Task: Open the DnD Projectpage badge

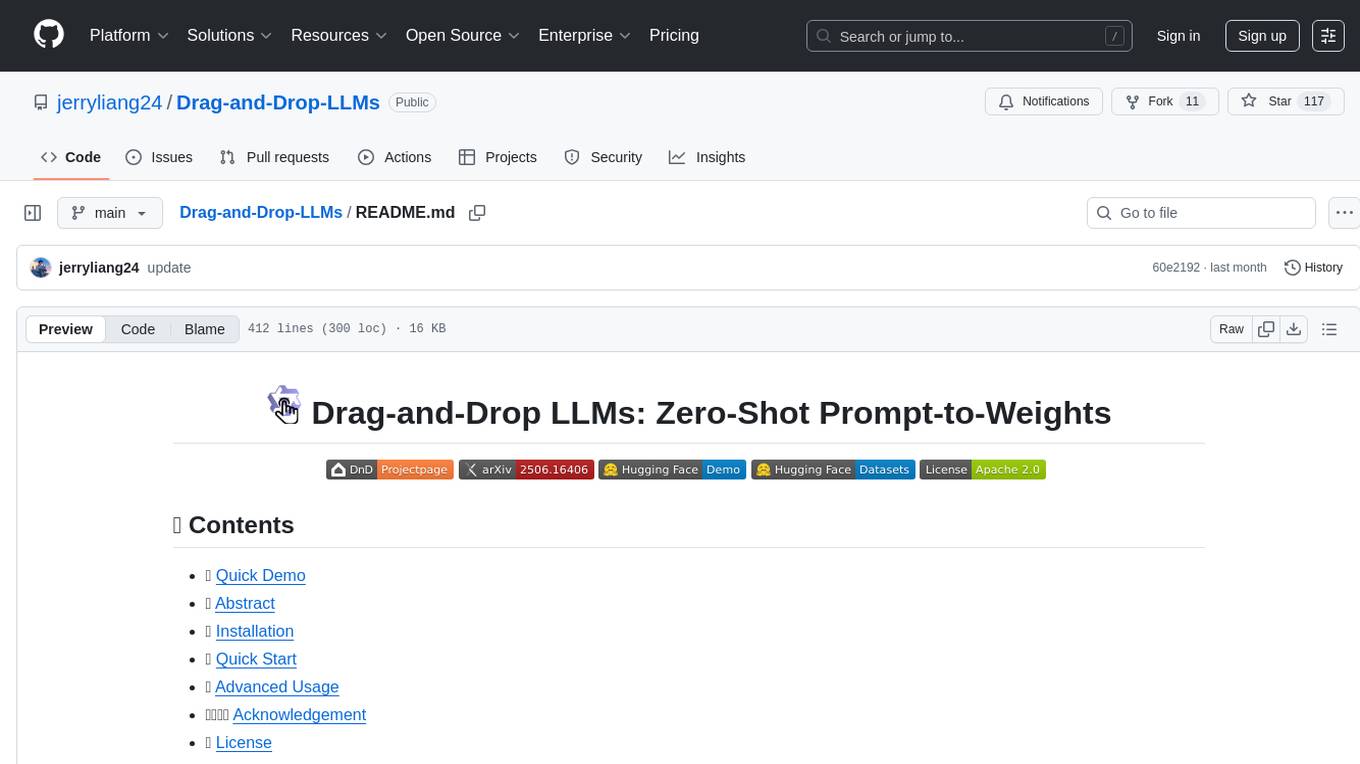Action: [x=390, y=469]
